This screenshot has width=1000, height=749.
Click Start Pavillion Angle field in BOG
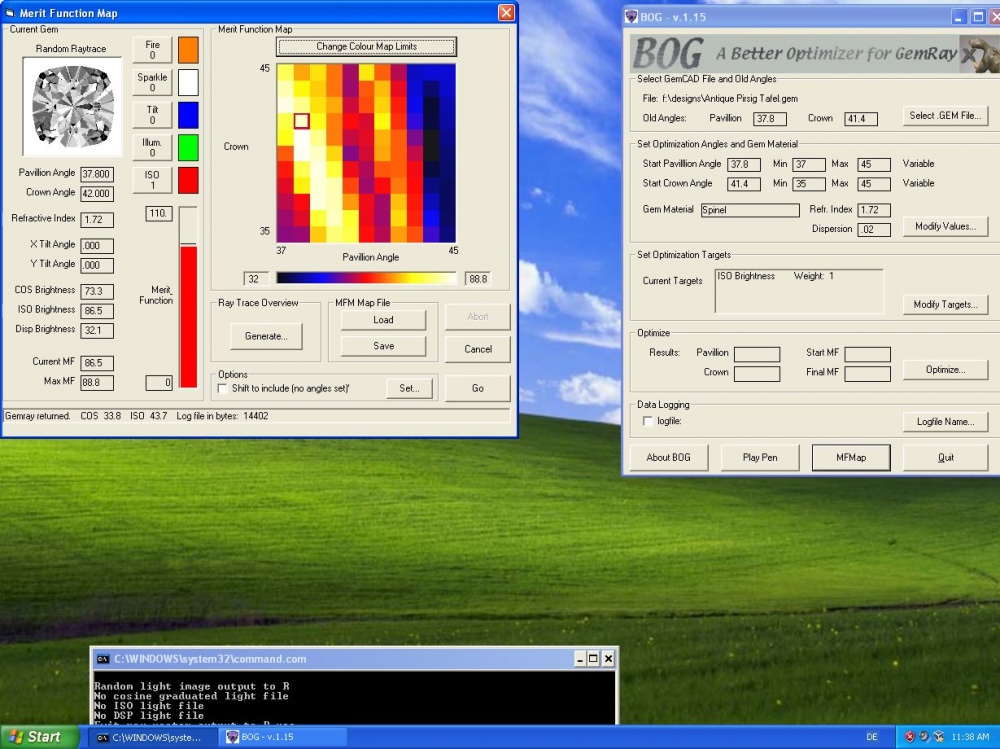click(744, 165)
